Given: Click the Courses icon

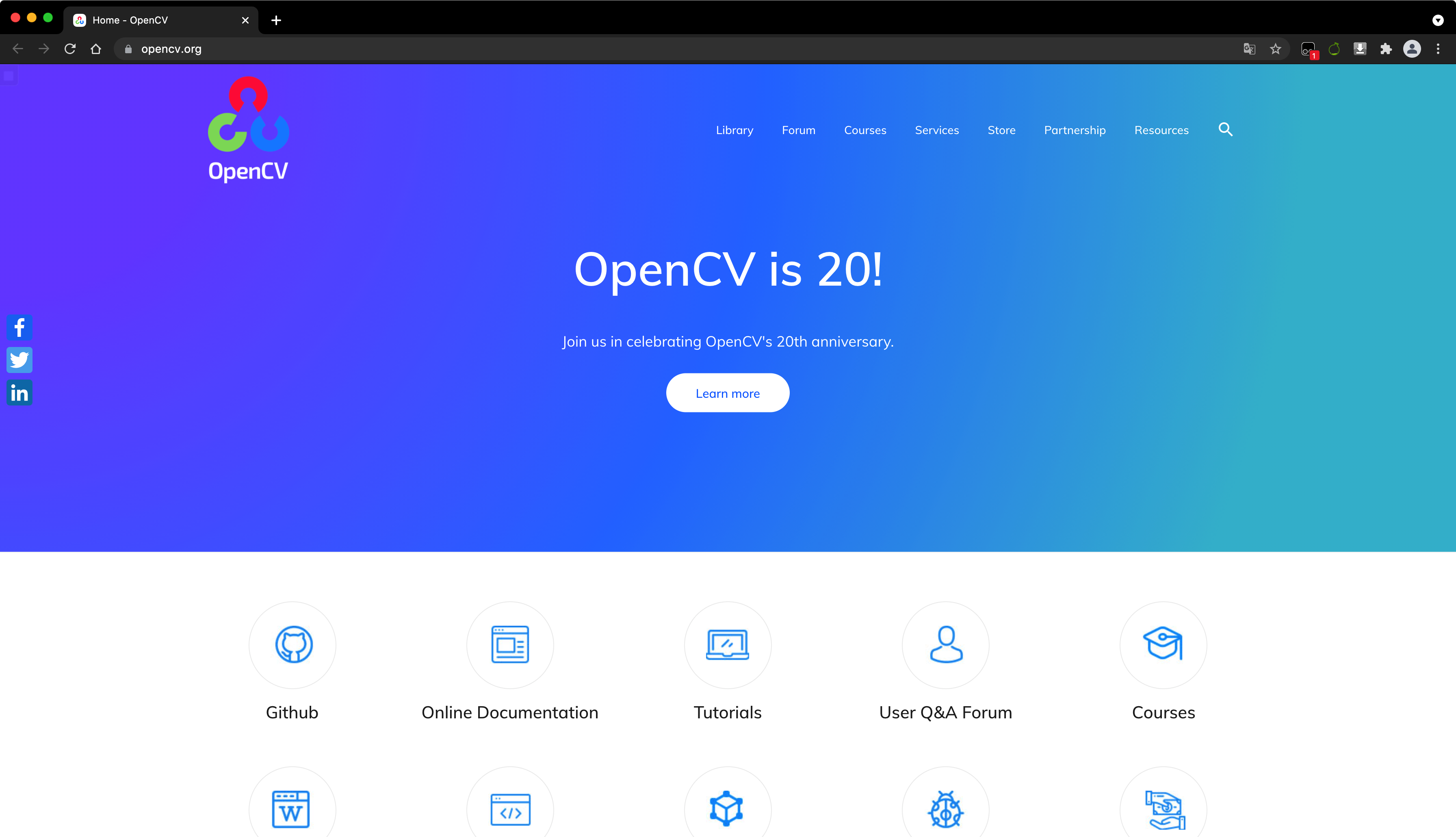Looking at the screenshot, I should coord(1163,643).
